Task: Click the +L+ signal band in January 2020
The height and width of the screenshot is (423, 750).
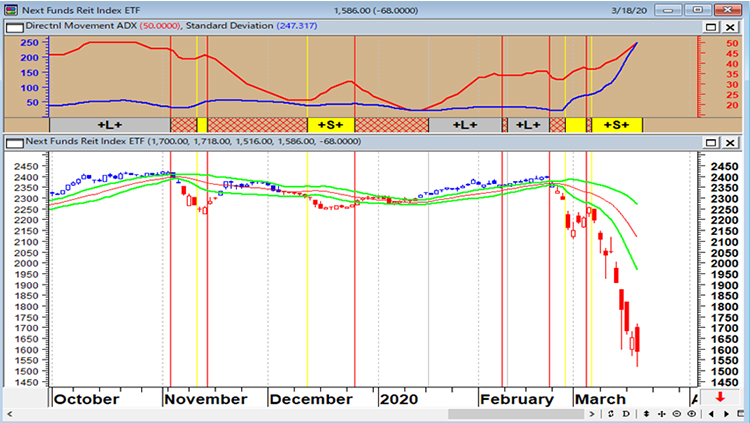Action: [464, 125]
